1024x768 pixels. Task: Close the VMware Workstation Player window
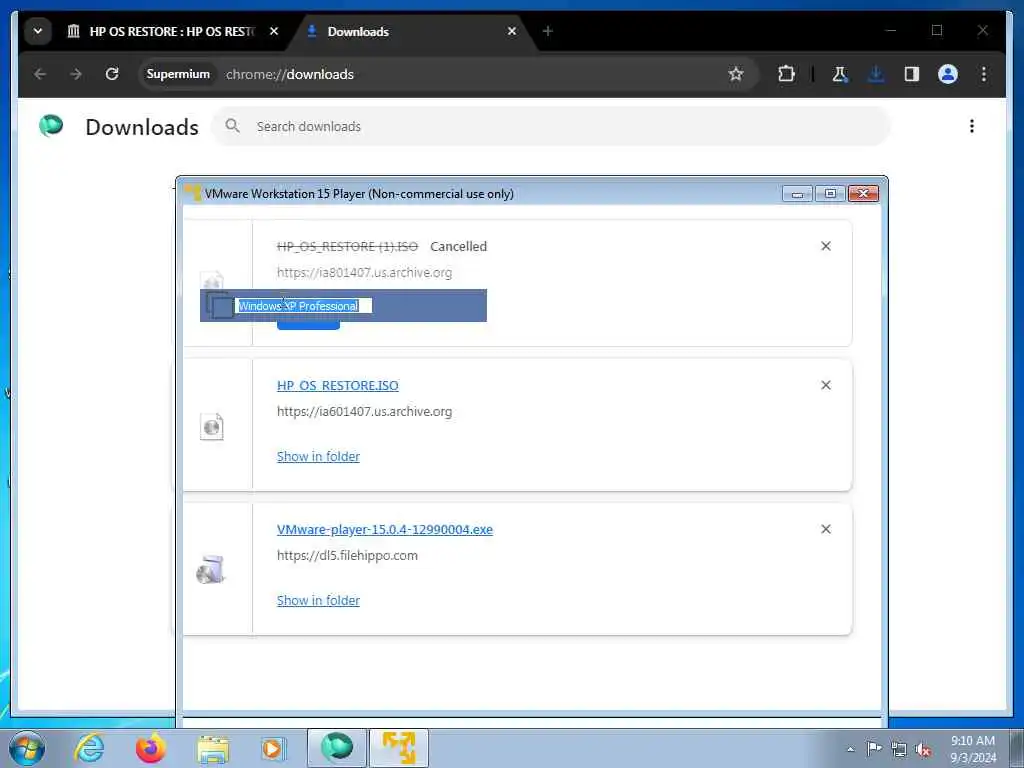863,194
